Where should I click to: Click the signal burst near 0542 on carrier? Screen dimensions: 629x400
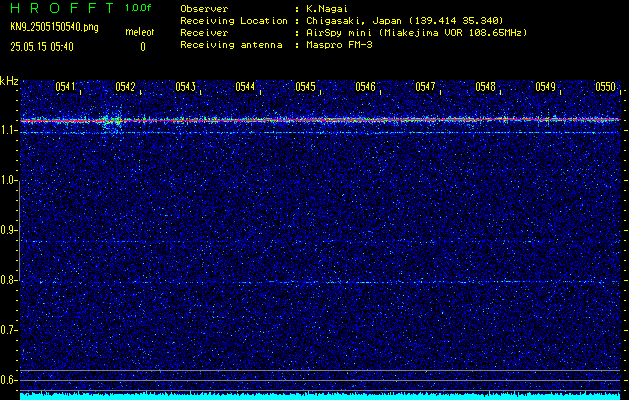[112, 120]
